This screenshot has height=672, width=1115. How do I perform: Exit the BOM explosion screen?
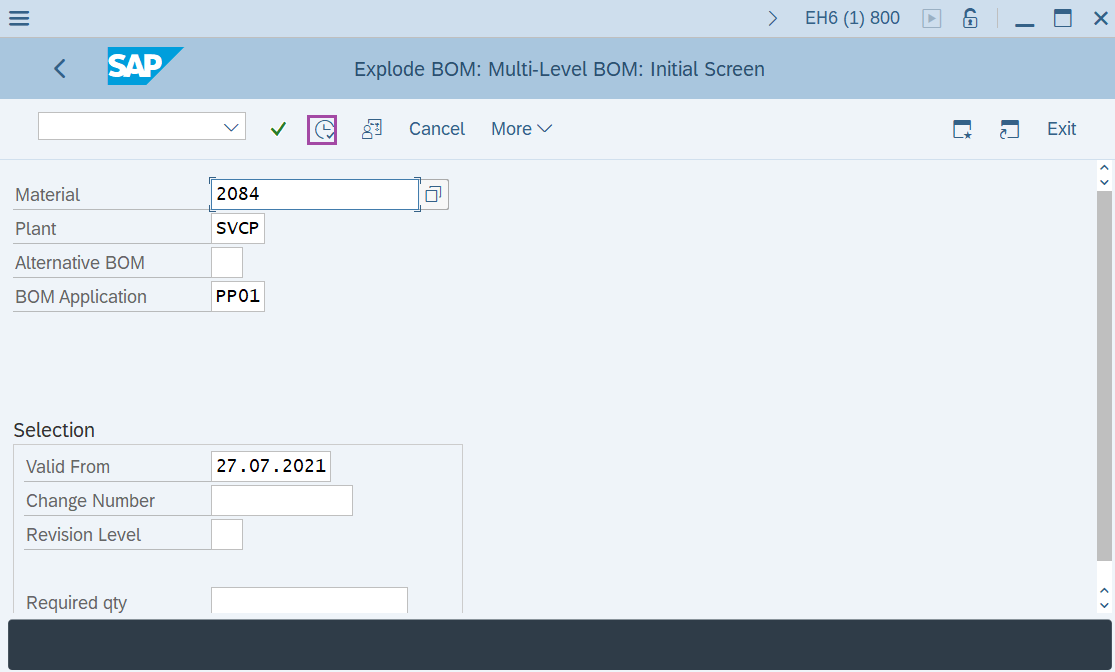click(1061, 129)
